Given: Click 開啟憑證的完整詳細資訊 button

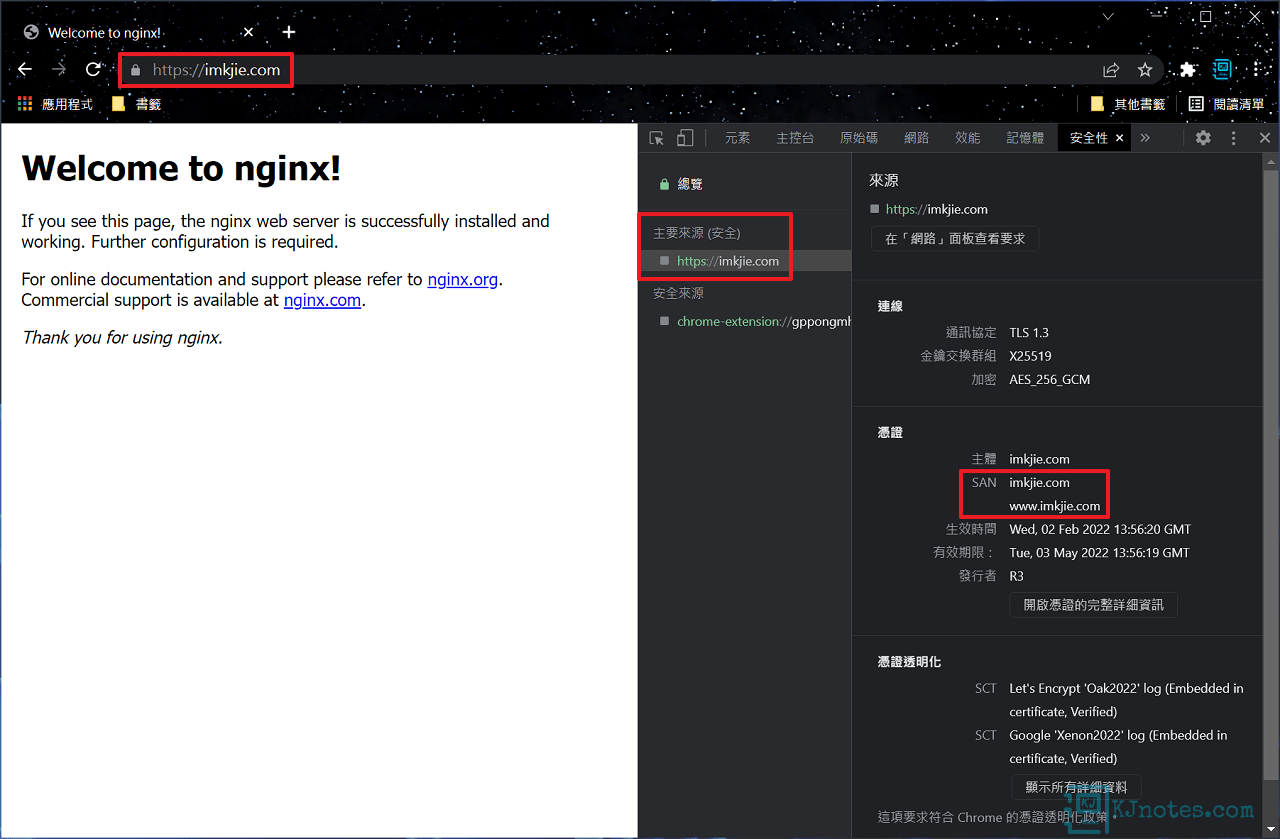Looking at the screenshot, I should pos(1094,605).
